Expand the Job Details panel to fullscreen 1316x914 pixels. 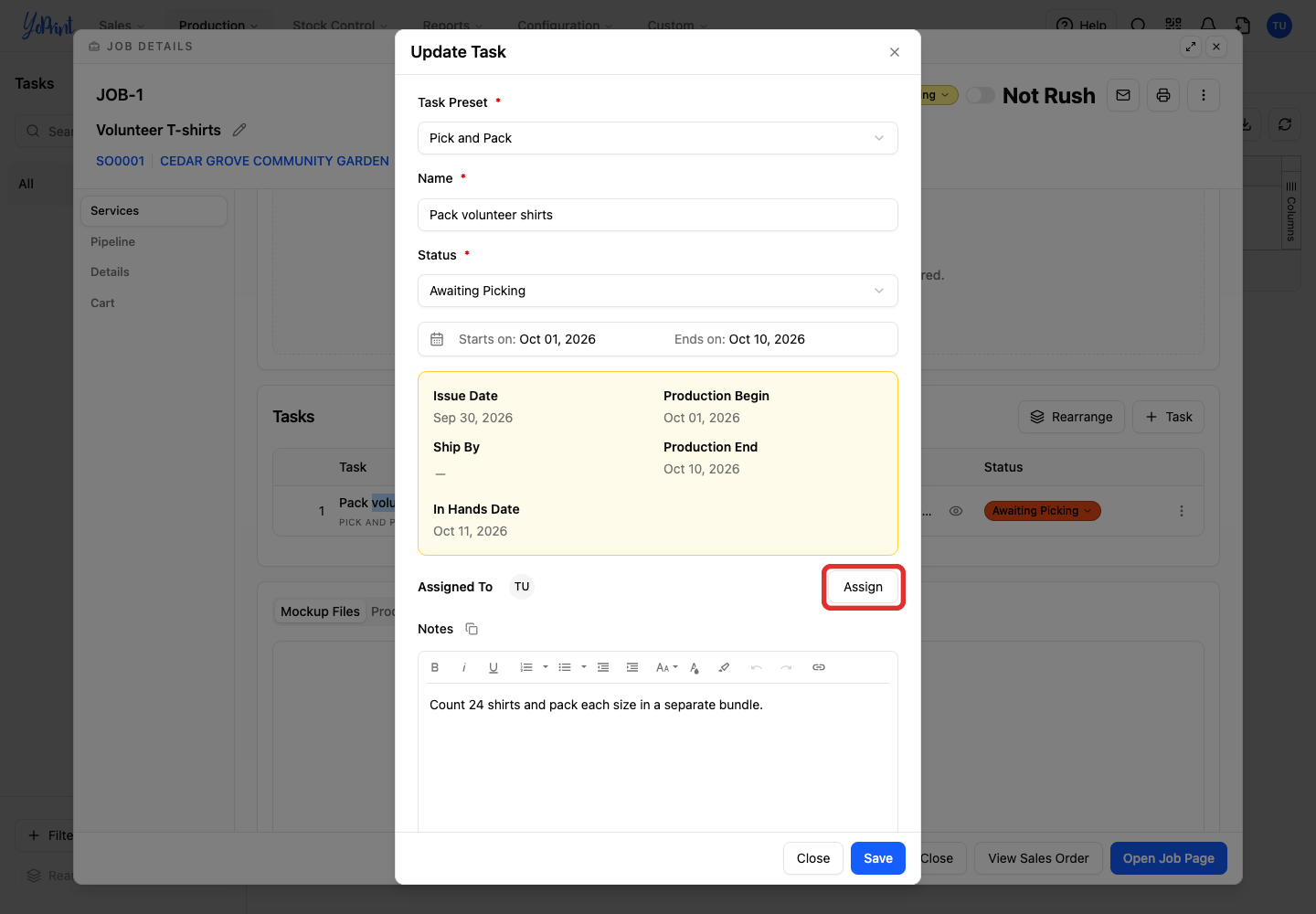[1191, 46]
